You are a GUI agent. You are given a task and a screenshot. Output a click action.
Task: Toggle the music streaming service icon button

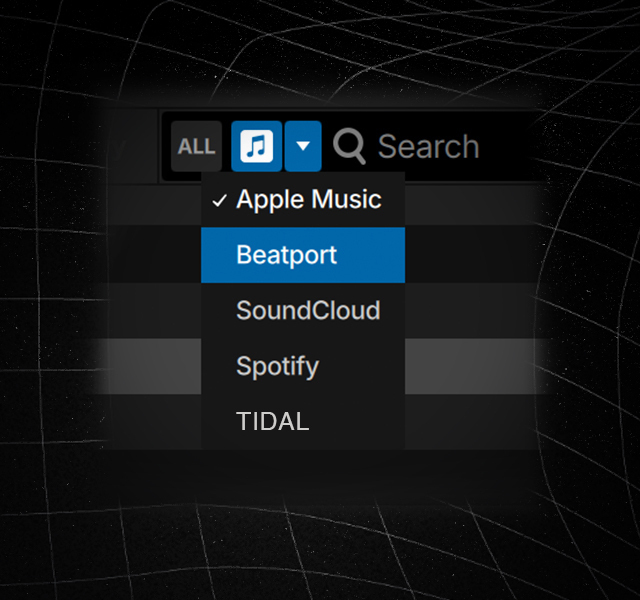coord(257,146)
